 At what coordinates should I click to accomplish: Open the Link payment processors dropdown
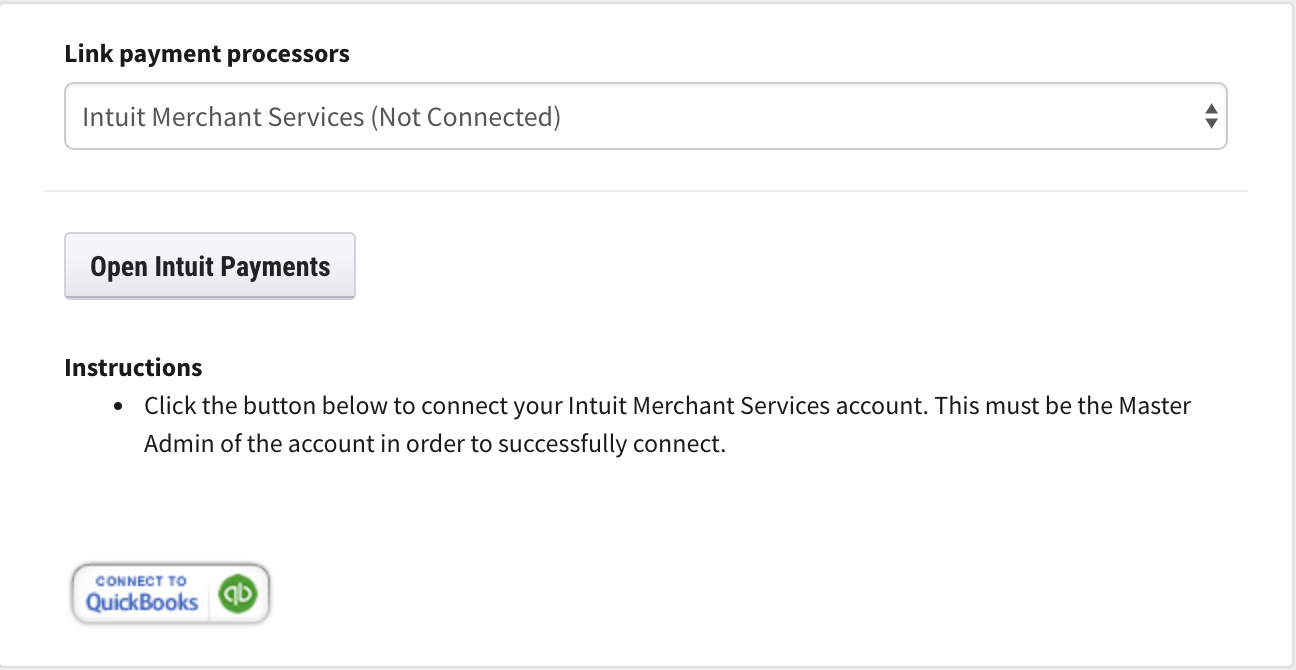[645, 116]
